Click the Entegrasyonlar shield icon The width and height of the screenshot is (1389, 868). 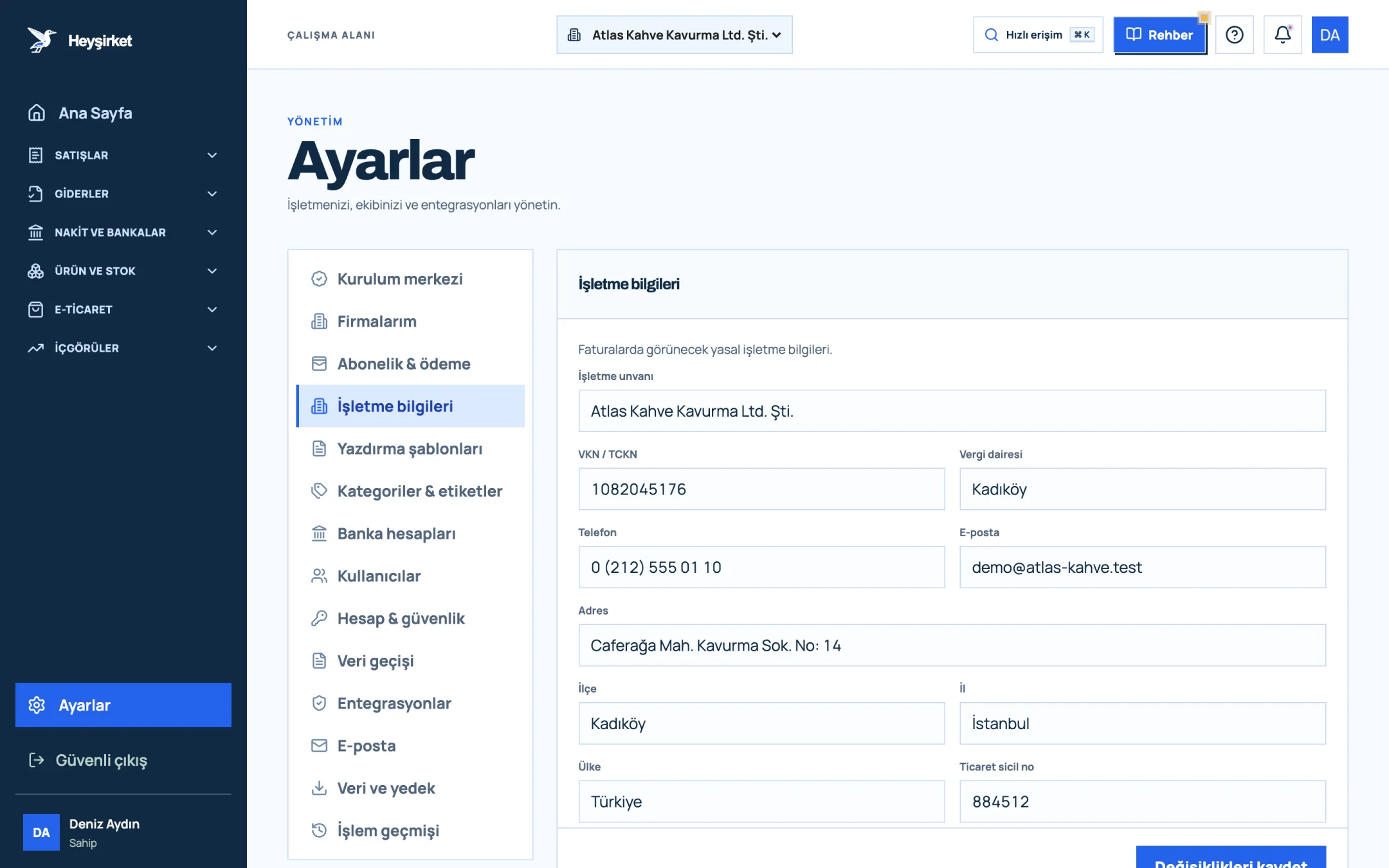[x=319, y=703]
